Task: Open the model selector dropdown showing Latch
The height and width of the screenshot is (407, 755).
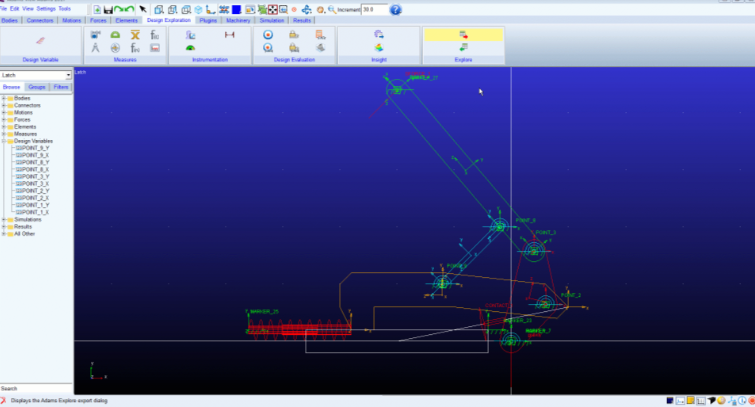Action: coord(36,75)
